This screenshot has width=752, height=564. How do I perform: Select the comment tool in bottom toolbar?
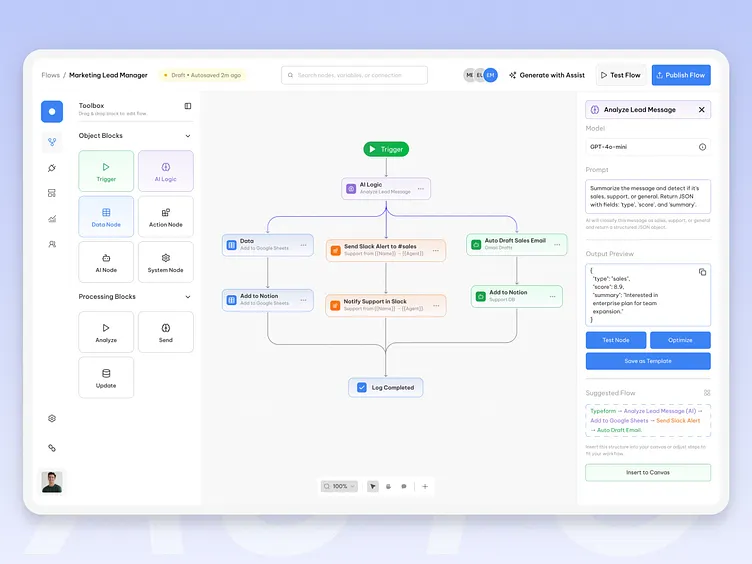404,486
